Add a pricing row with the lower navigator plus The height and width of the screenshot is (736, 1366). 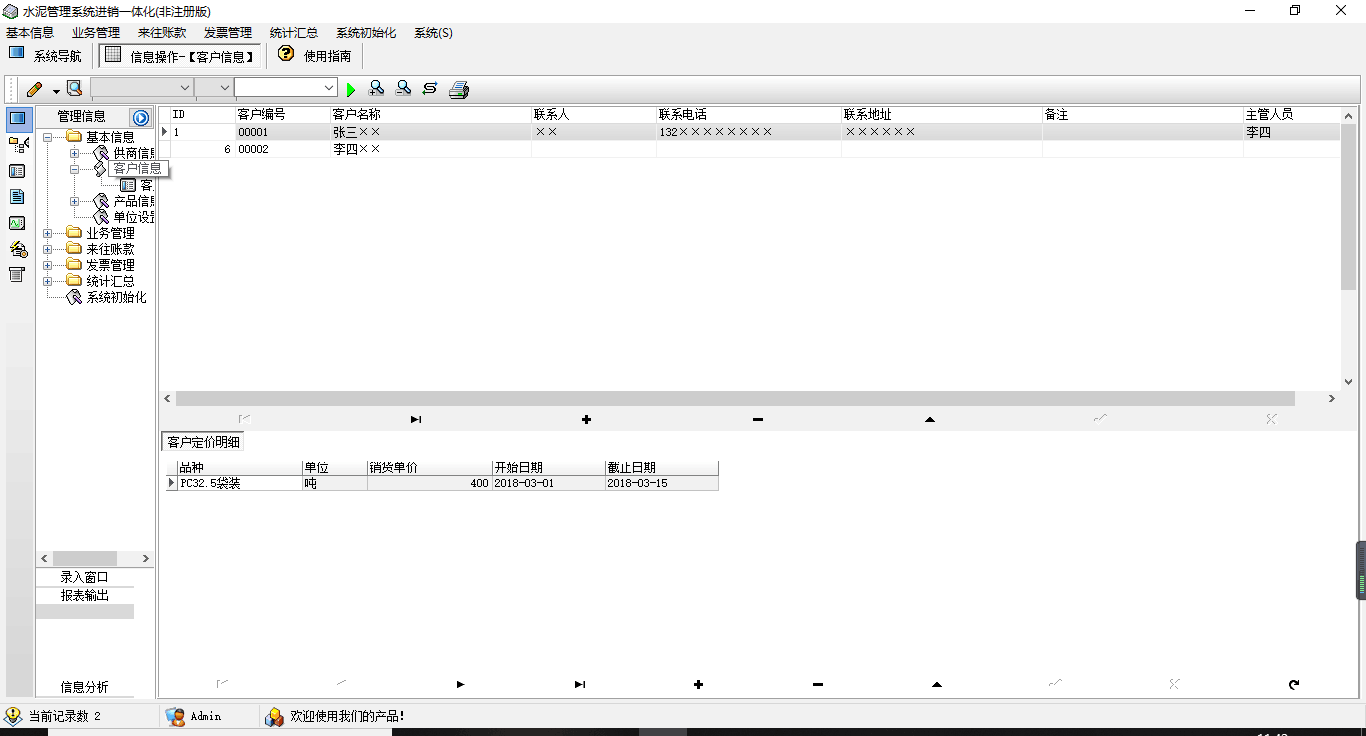[698, 685]
